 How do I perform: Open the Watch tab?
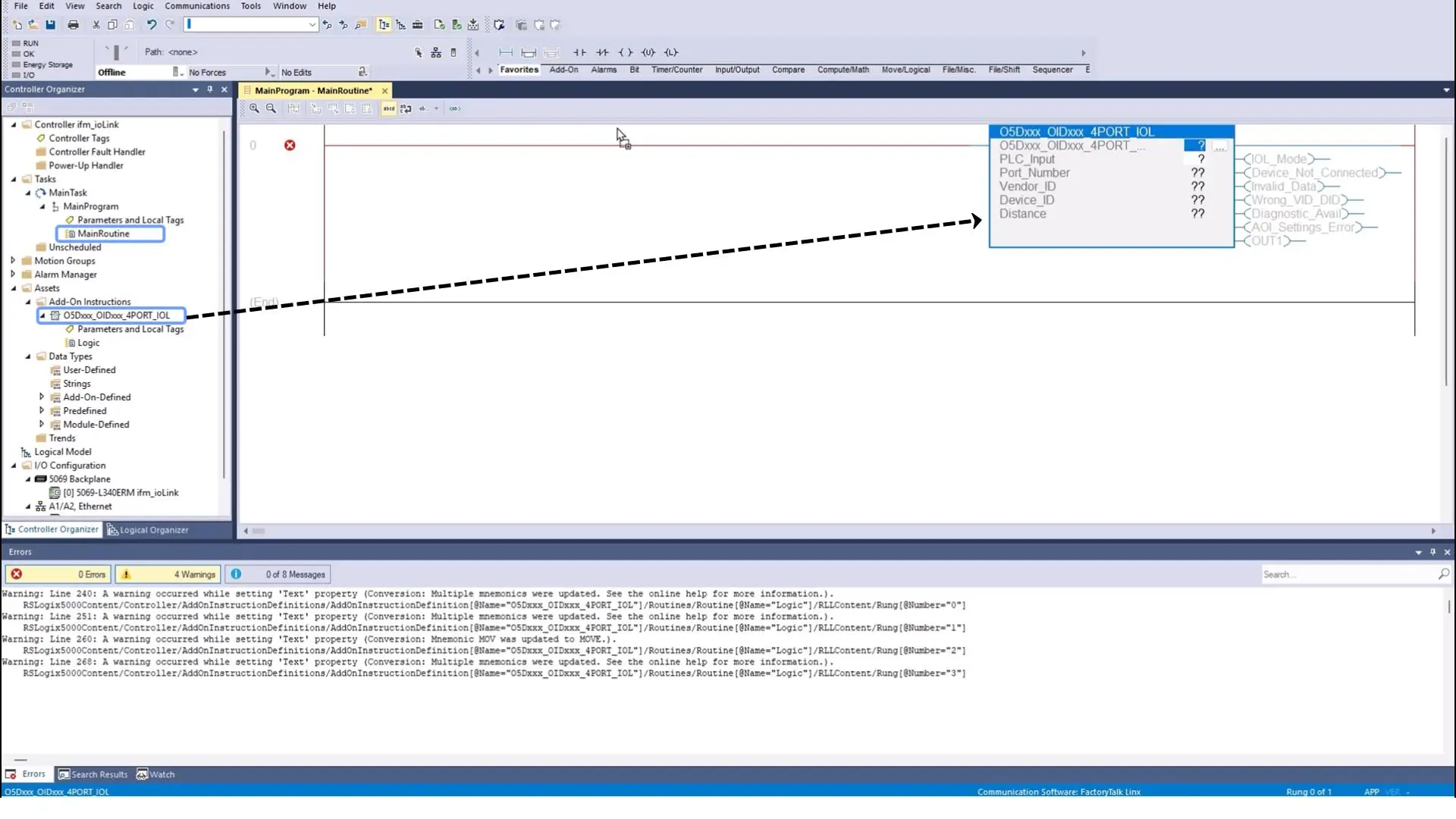(x=155, y=774)
